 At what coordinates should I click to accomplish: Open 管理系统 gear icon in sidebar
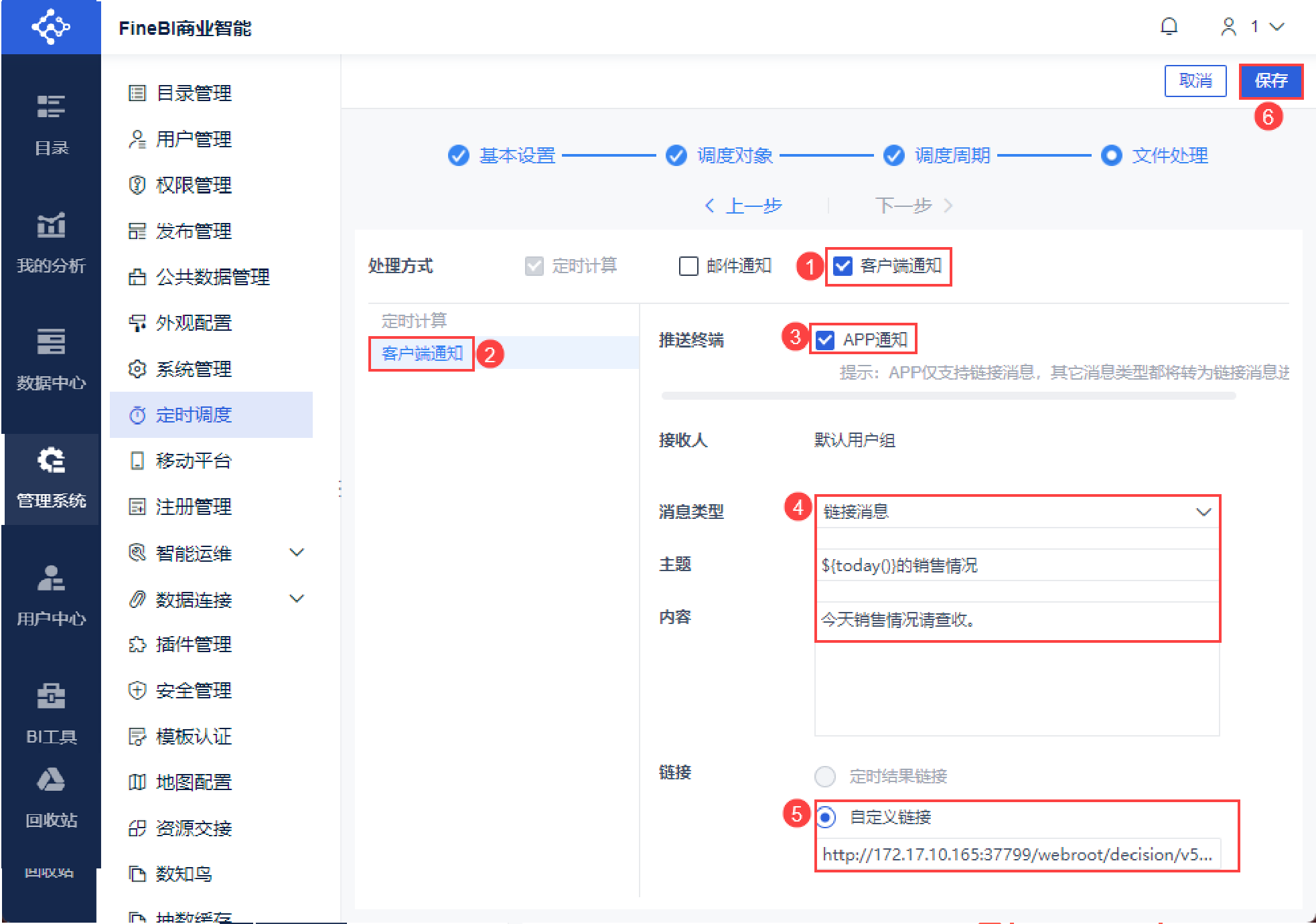click(51, 461)
